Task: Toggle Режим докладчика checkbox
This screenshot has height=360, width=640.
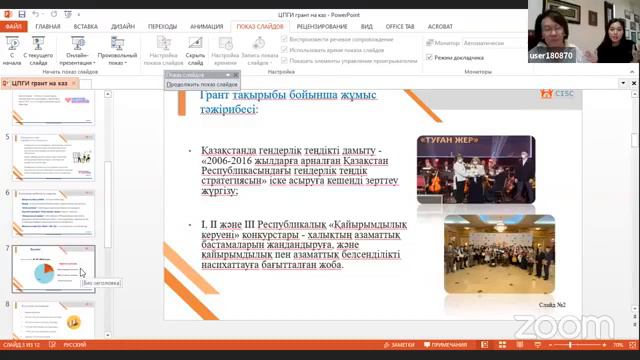Action: tap(429, 58)
